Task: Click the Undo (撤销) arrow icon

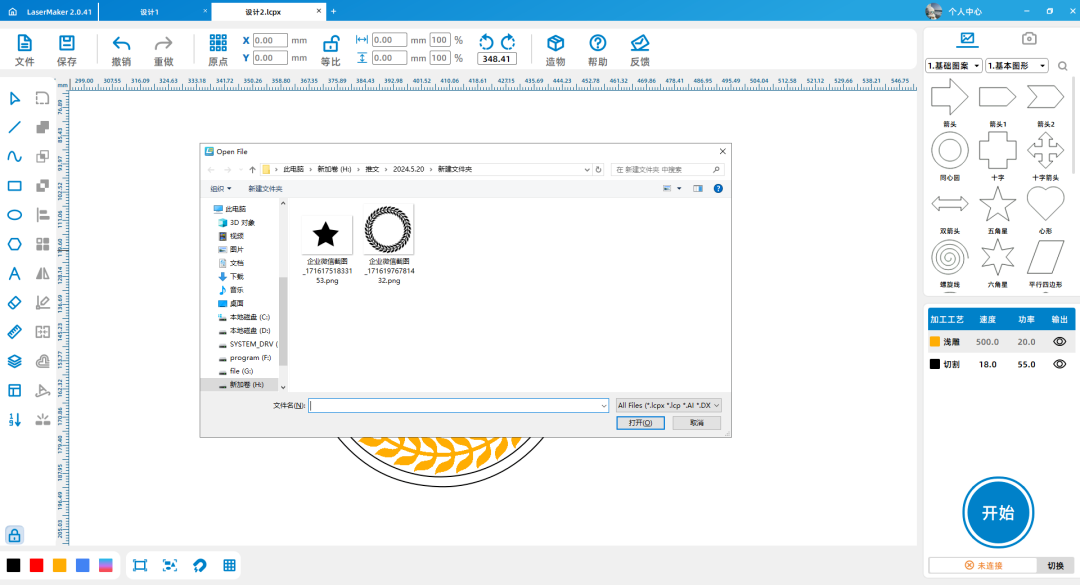Action: click(121, 44)
